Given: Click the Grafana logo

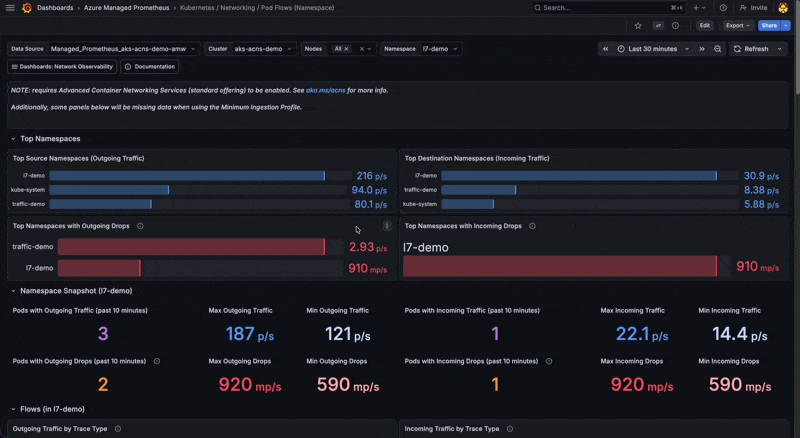Looking at the screenshot, I should coord(27,8).
